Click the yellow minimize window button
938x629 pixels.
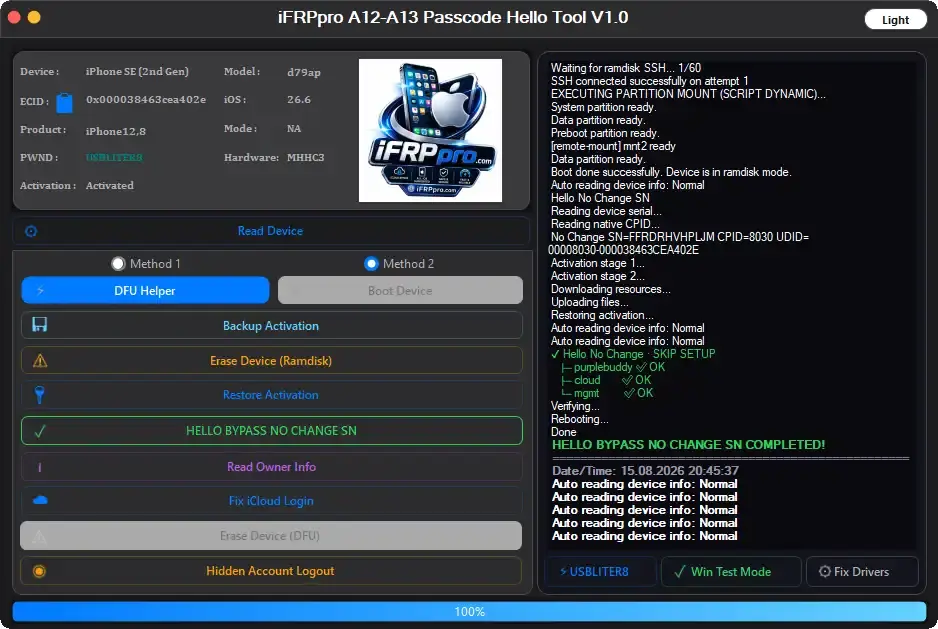coord(34,17)
